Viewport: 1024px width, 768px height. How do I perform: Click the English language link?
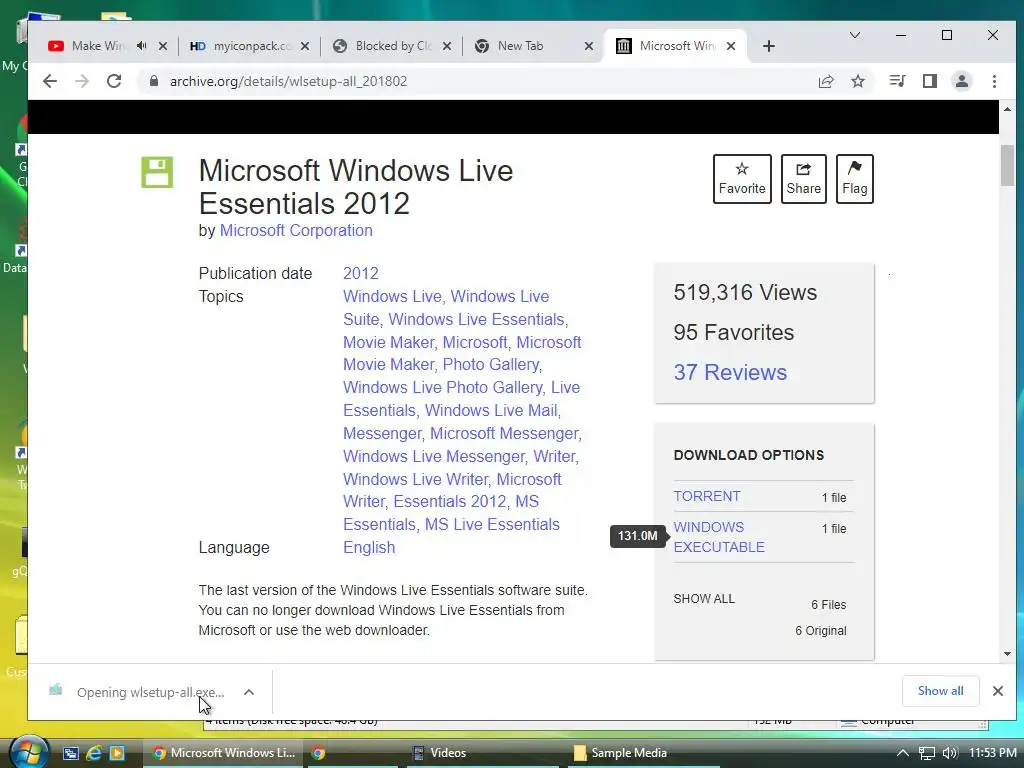pyautogui.click(x=369, y=547)
